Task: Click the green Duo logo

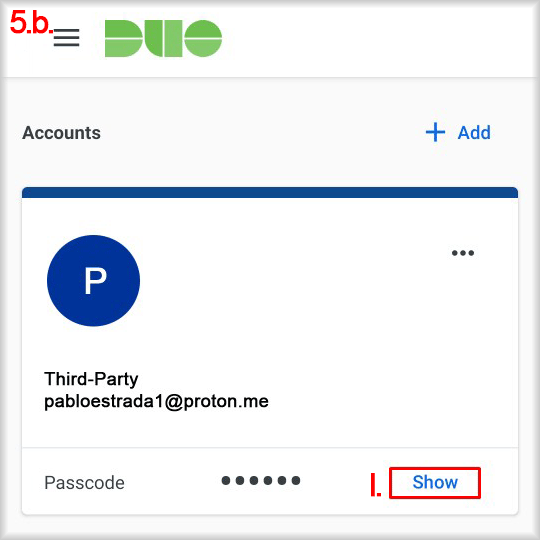Action: [x=163, y=38]
